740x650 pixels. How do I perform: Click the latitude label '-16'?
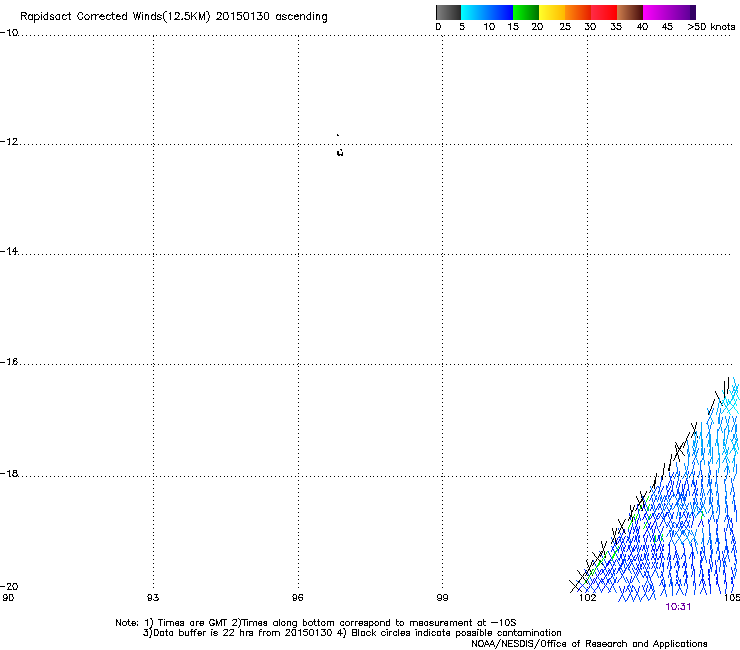(9, 362)
